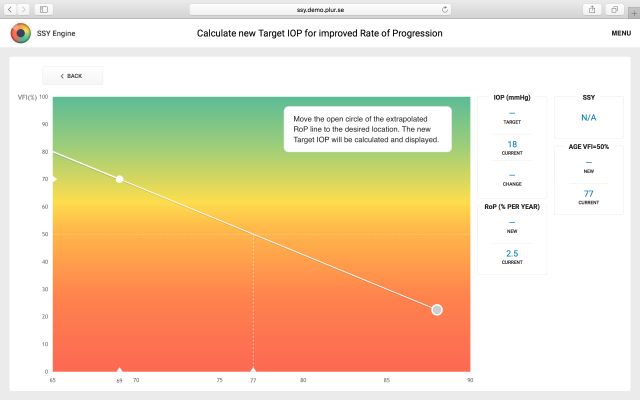Toggle the Safari sidebar

pyautogui.click(x=44, y=8)
